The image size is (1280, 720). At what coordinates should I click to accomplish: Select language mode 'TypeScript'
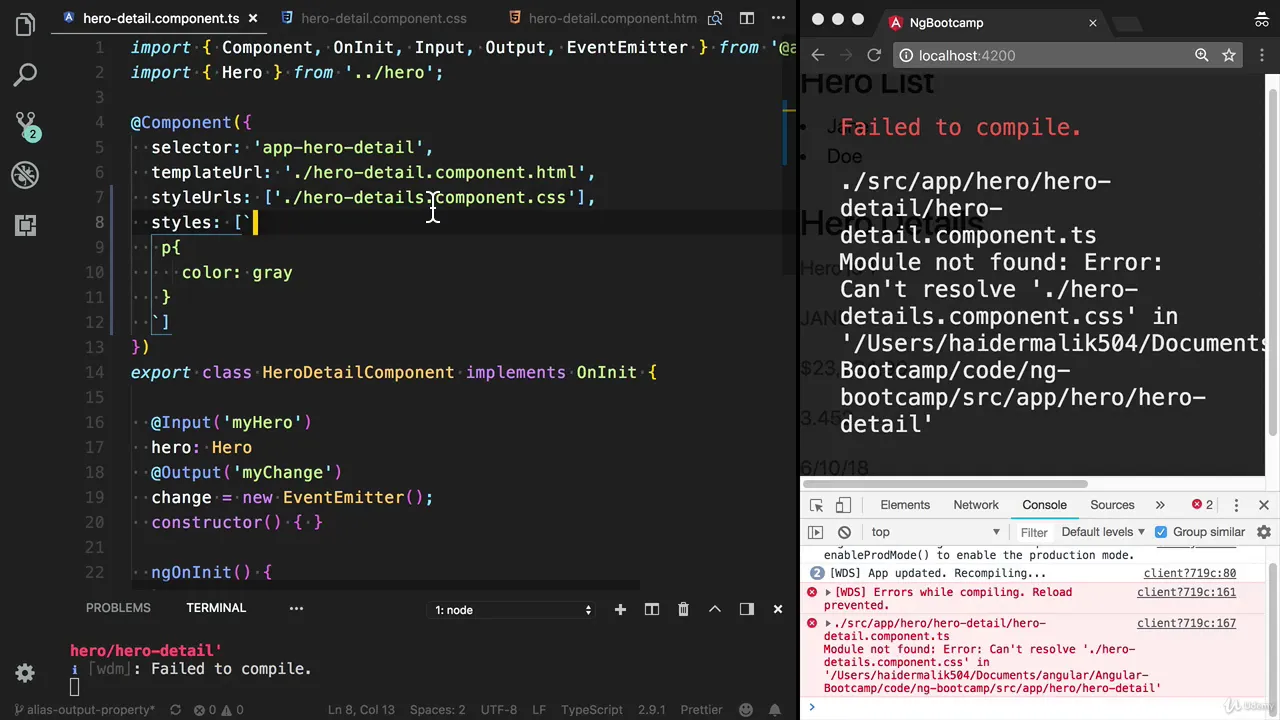click(x=591, y=710)
